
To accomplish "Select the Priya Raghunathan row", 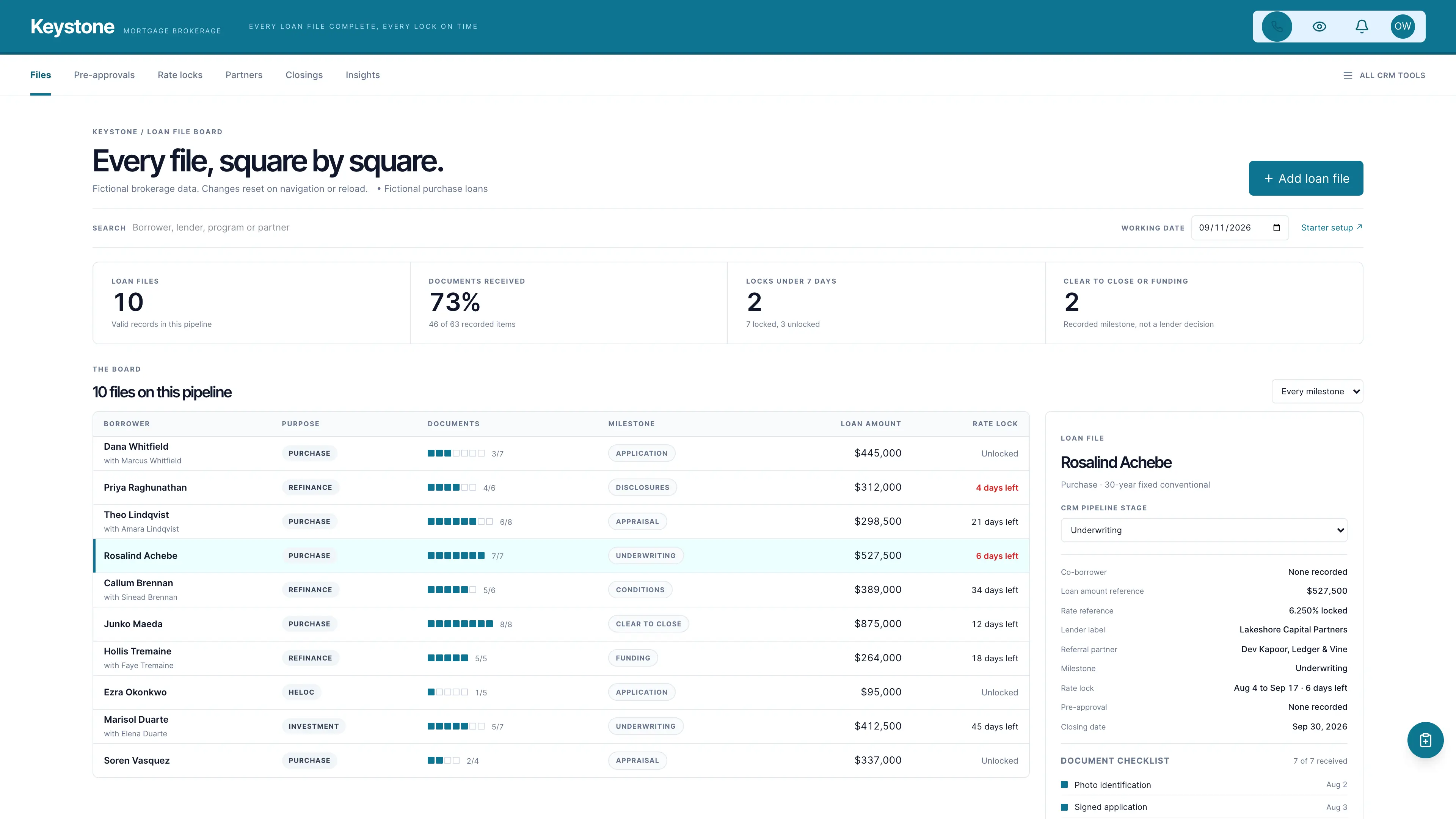I will pos(561,487).
